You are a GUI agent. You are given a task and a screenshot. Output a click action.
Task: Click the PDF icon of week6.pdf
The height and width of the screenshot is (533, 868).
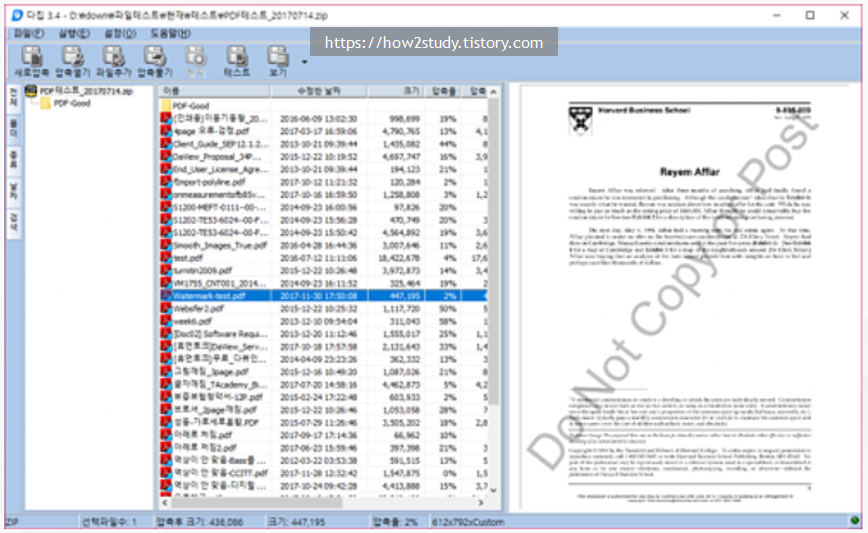pos(166,321)
